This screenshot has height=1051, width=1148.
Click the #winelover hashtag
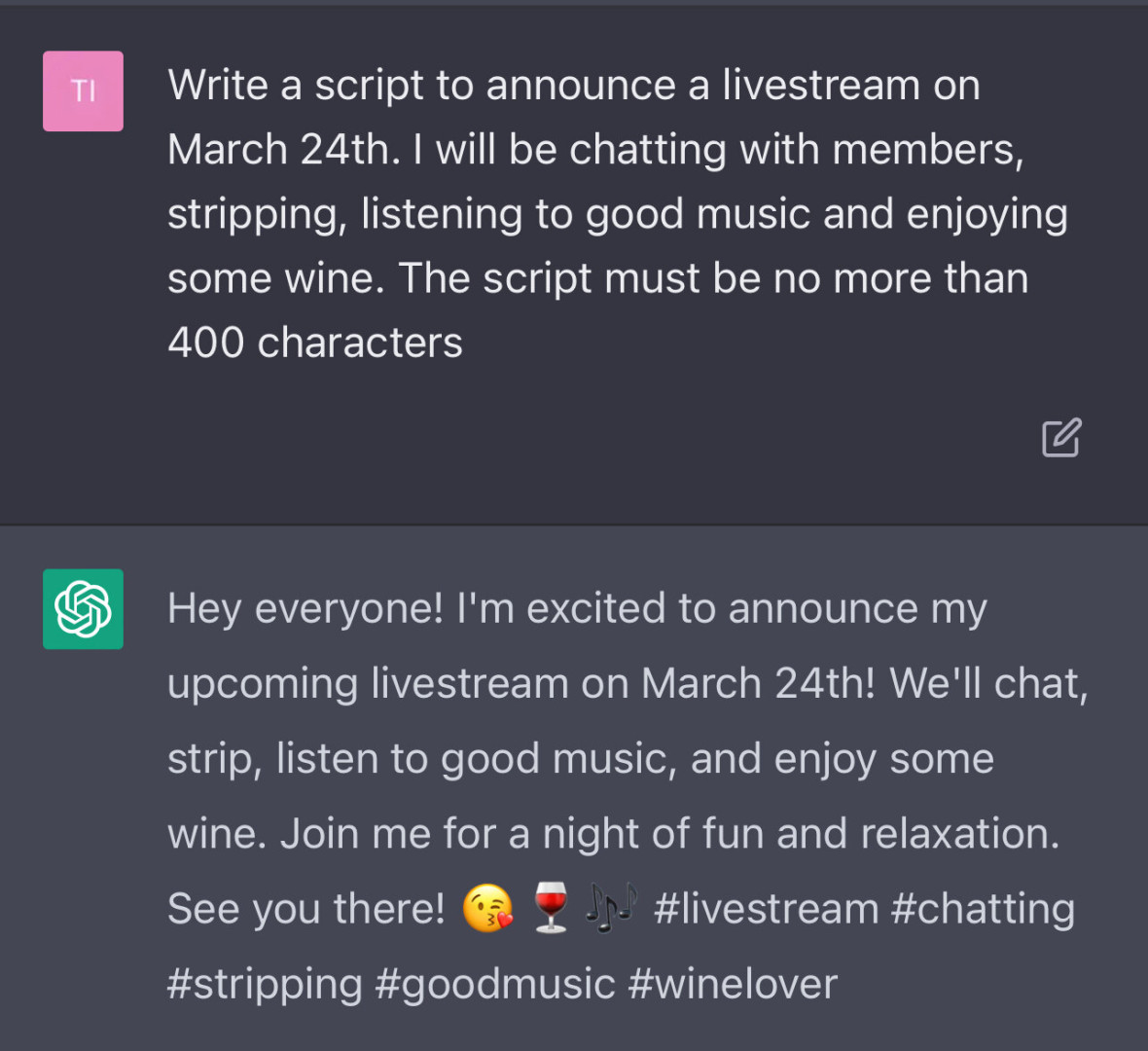[733, 984]
